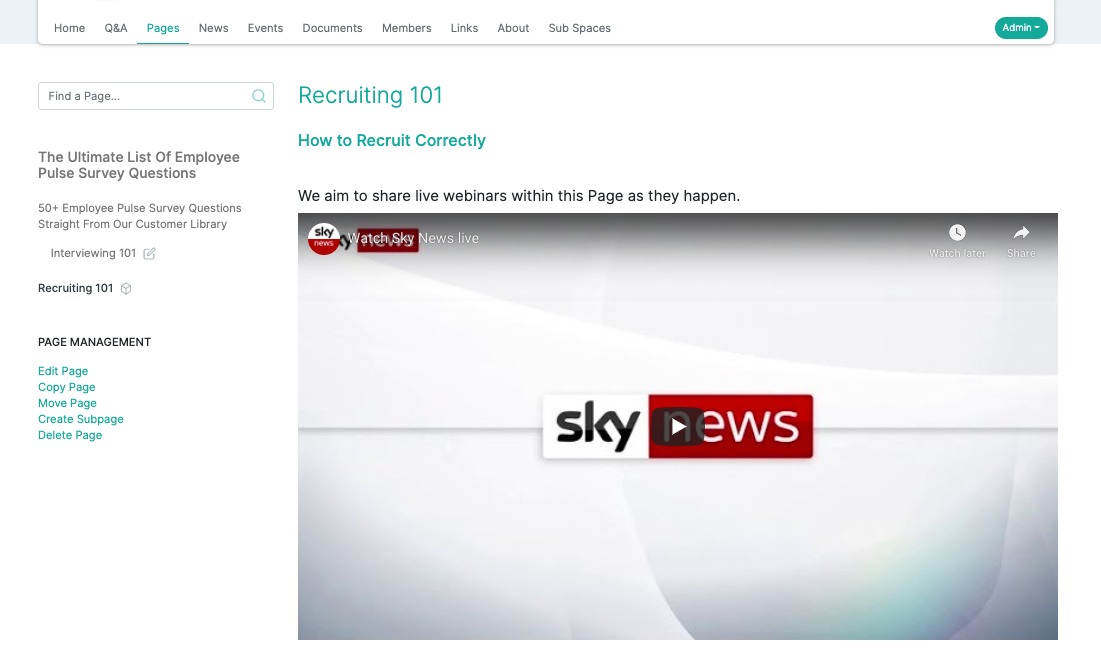
Task: Open The Ultimate List Of Employee Pulse Survey Questions
Action: (x=139, y=165)
